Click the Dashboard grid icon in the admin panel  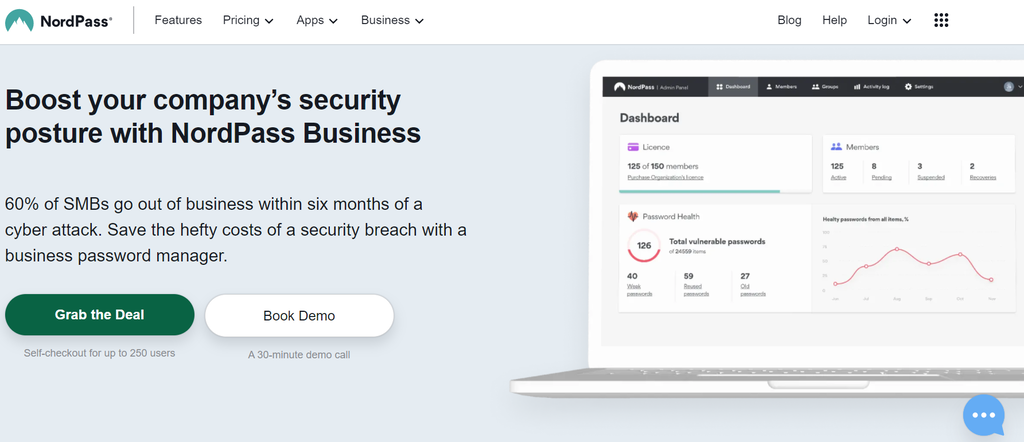pos(720,87)
